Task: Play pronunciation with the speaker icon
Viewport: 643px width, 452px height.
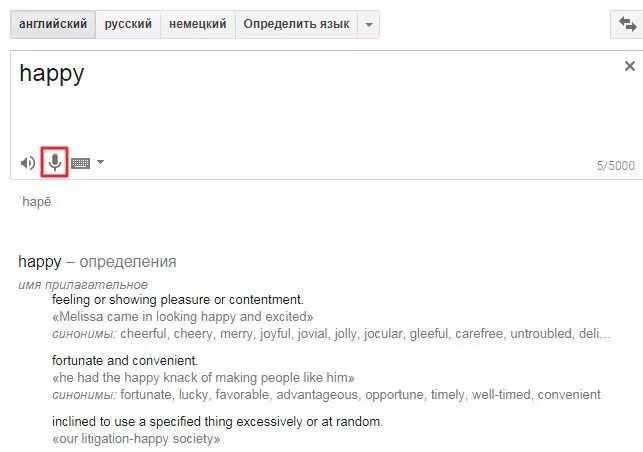Action: 28,163
